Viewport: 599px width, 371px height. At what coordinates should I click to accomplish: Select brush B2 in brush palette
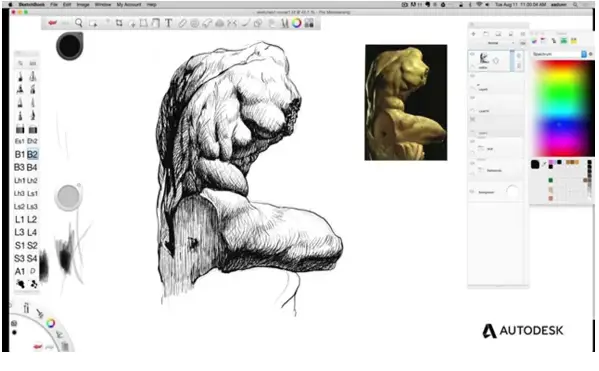32,154
